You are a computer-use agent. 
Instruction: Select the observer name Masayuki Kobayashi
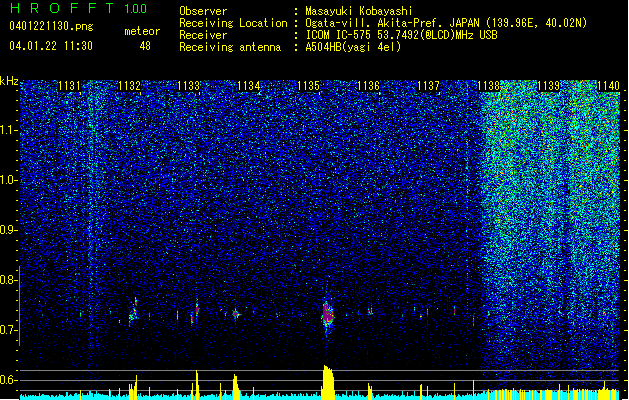358,11
